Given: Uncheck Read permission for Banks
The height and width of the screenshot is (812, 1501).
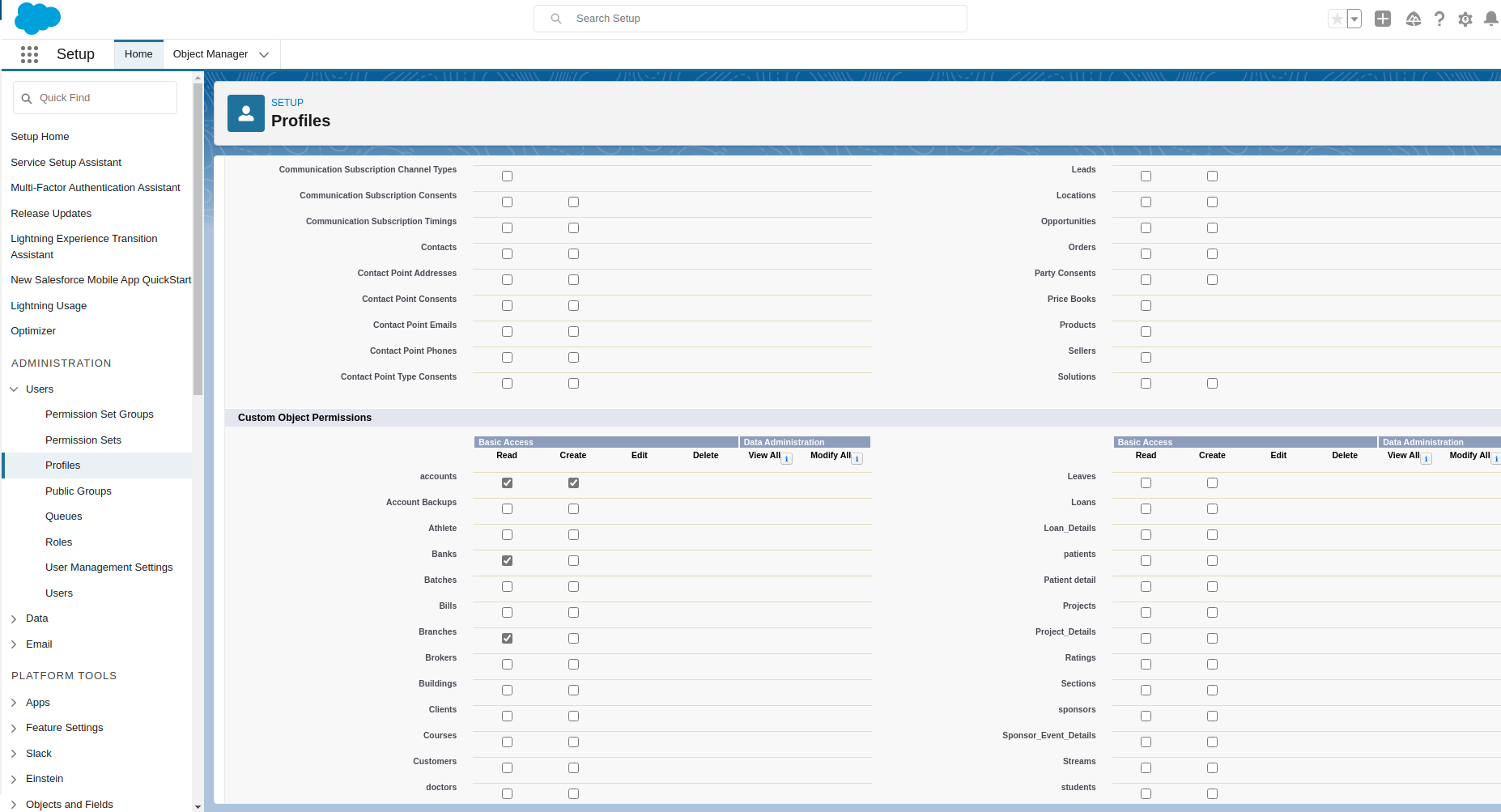Looking at the screenshot, I should tap(507, 561).
